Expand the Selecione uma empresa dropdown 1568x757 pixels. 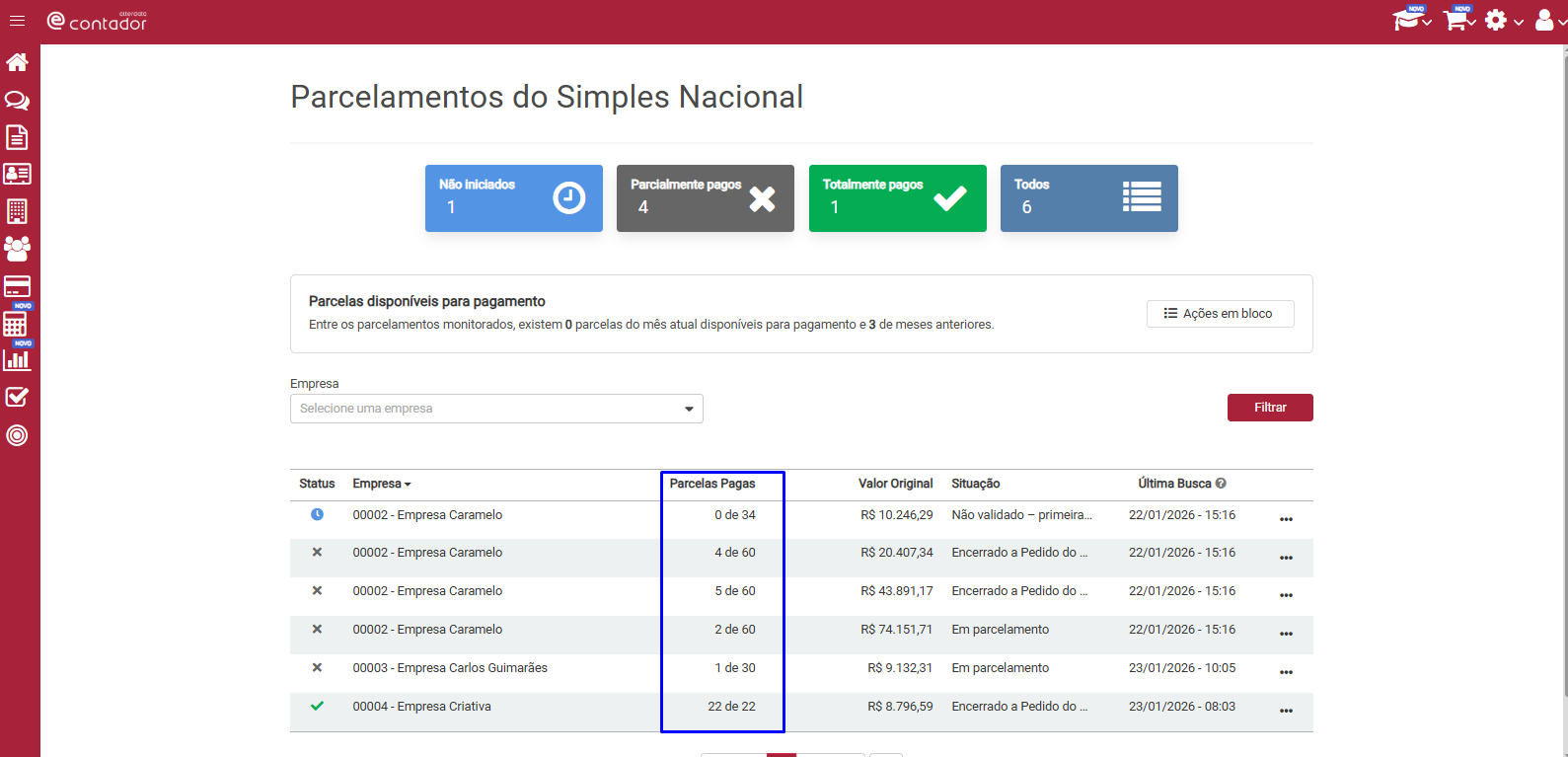(496, 409)
